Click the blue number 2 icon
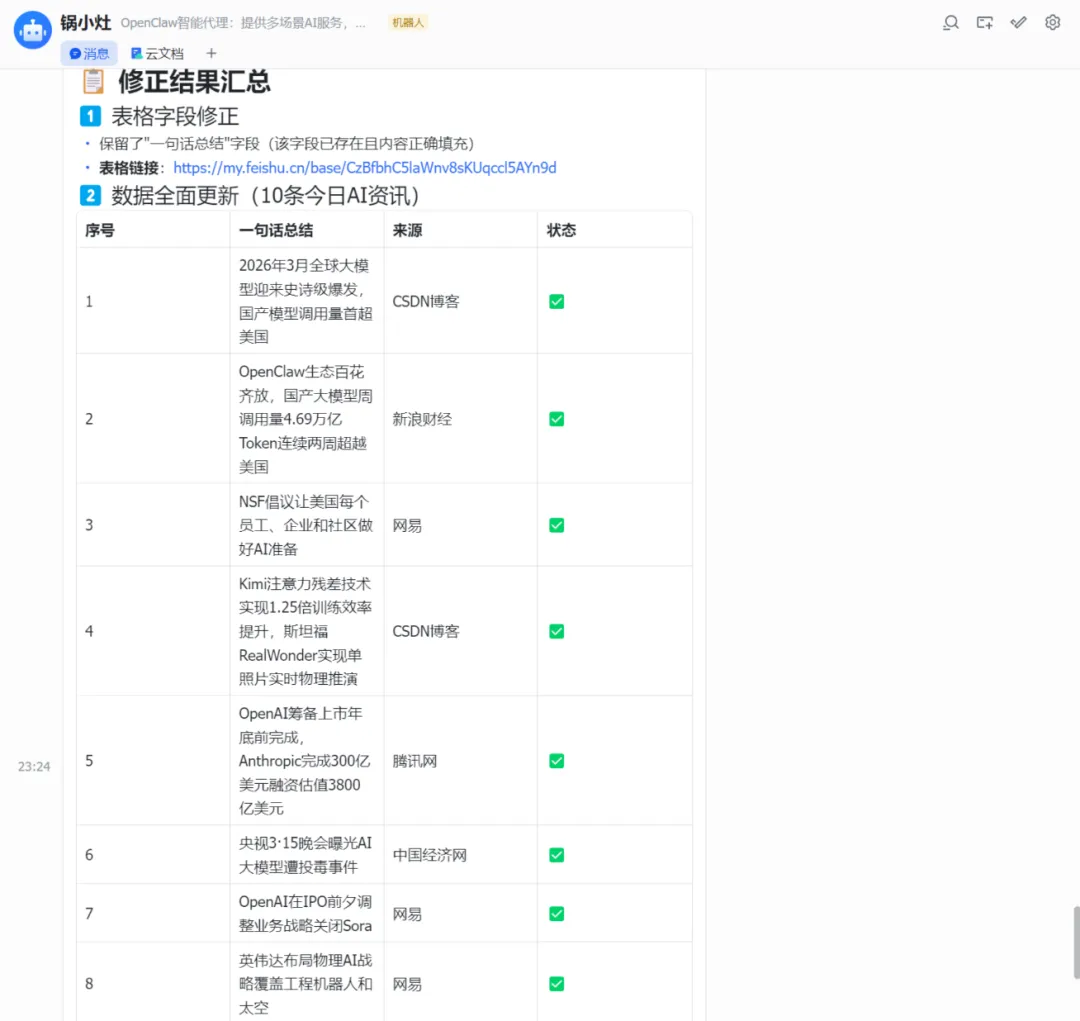Image resolution: width=1080 pixels, height=1021 pixels. coord(90,196)
